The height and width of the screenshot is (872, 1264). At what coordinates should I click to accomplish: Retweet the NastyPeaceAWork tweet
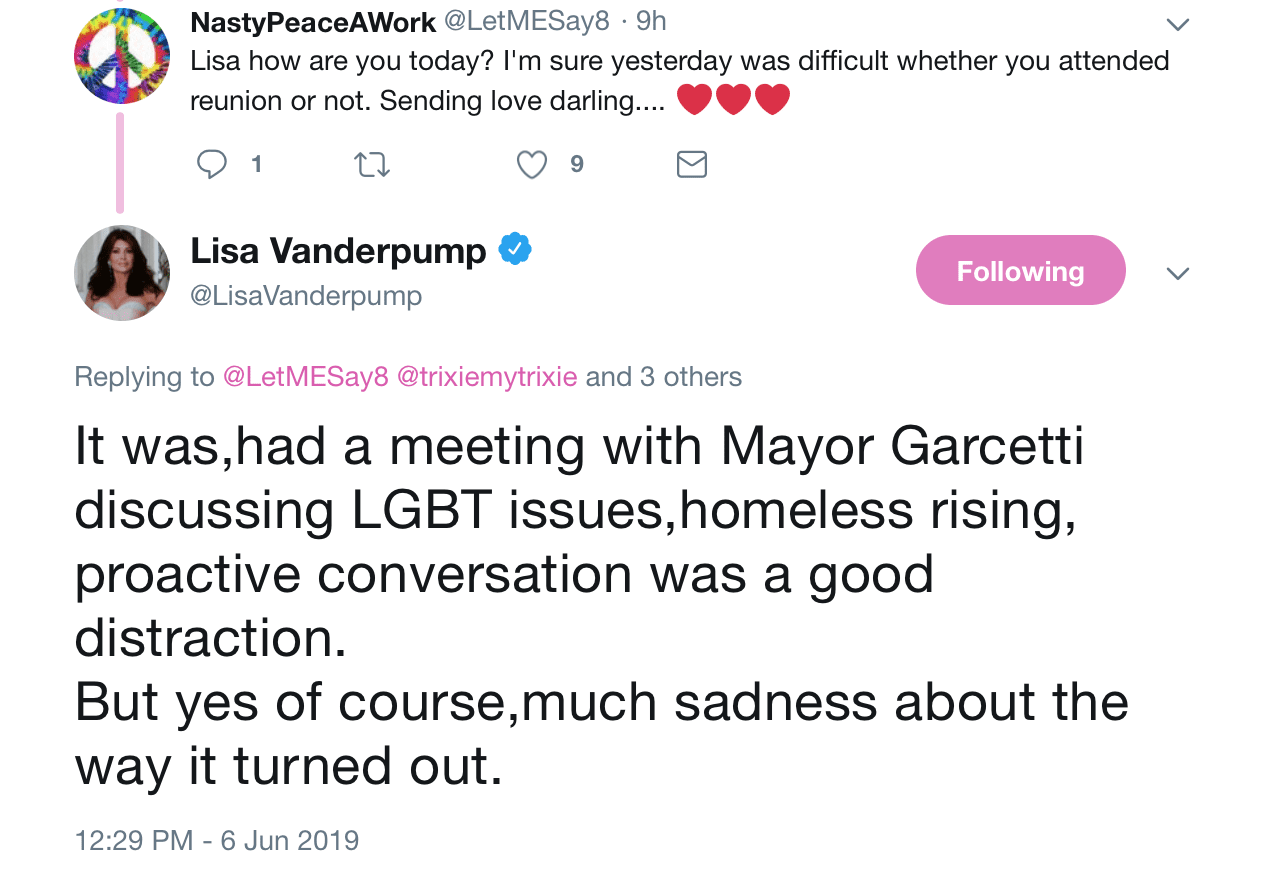pos(372,164)
